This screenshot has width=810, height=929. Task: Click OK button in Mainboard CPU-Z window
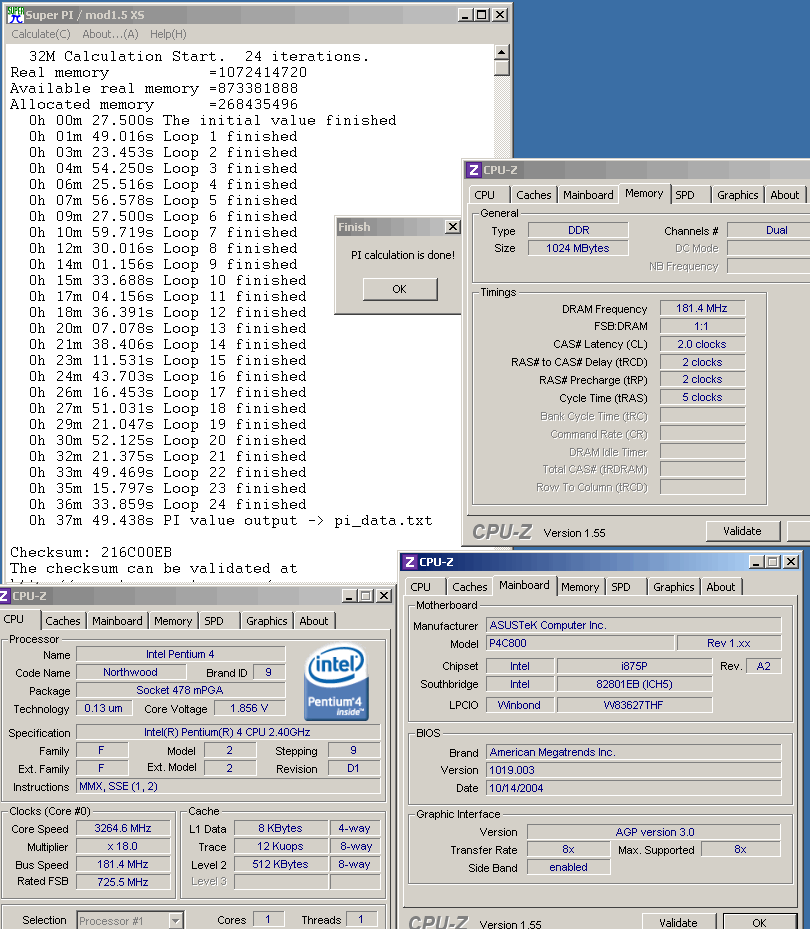(760, 922)
